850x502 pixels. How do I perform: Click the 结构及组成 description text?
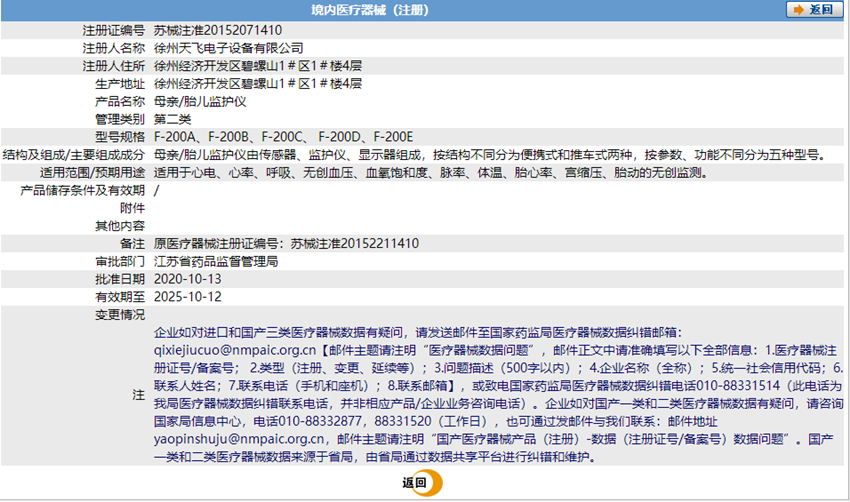pyautogui.click(x=491, y=155)
